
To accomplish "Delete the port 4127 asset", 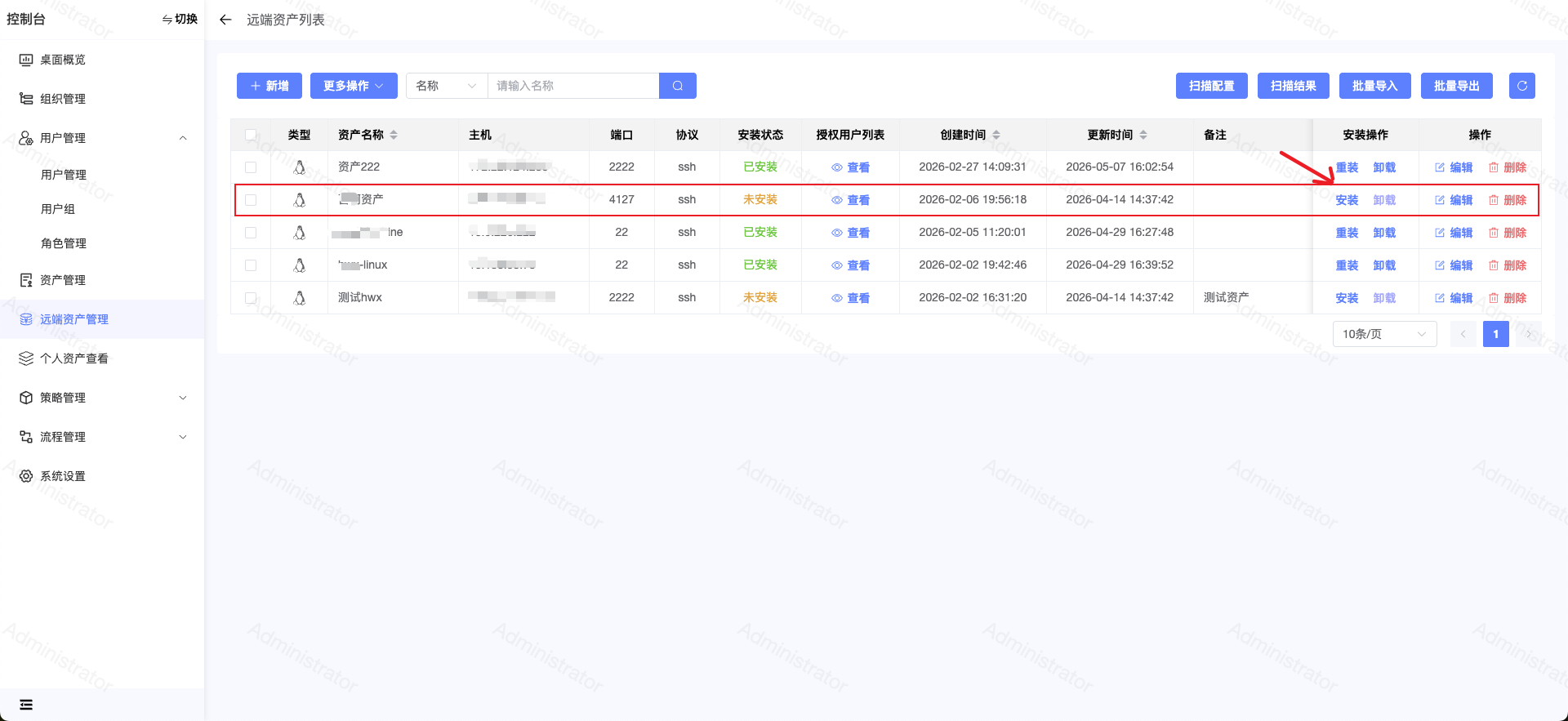I will 1508,200.
